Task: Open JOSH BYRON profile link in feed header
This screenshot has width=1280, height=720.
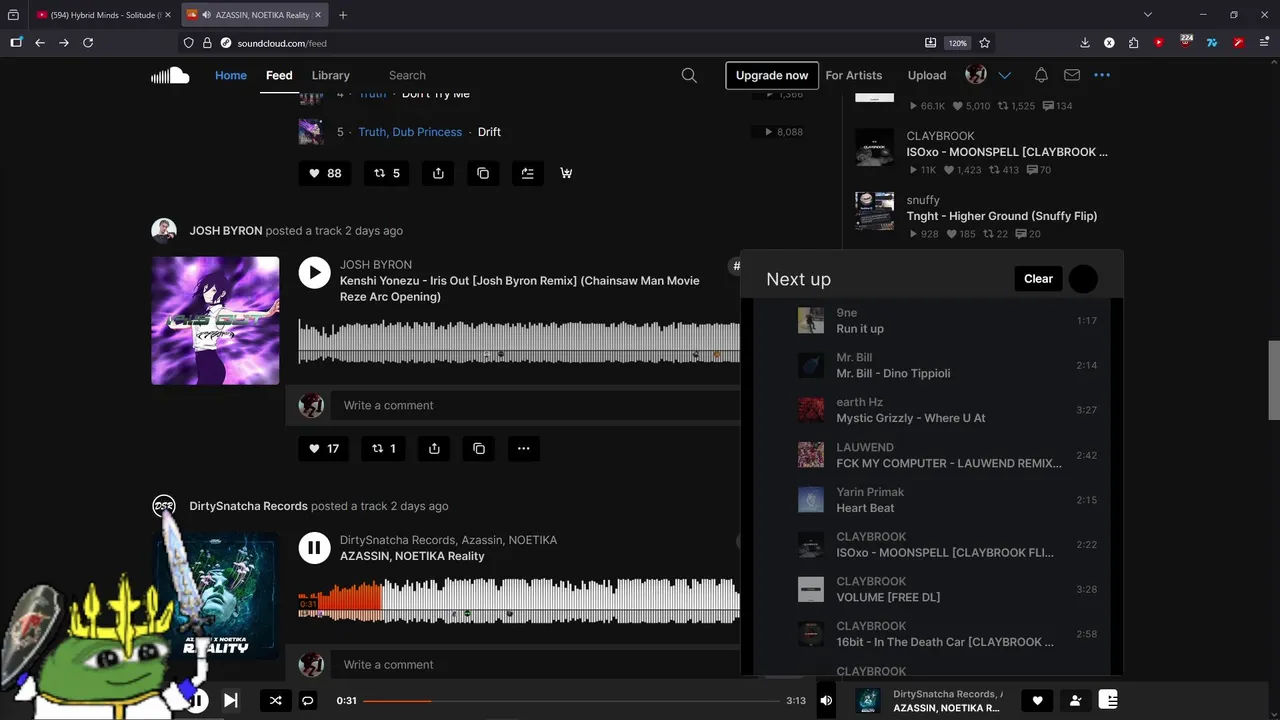Action: pos(226,230)
